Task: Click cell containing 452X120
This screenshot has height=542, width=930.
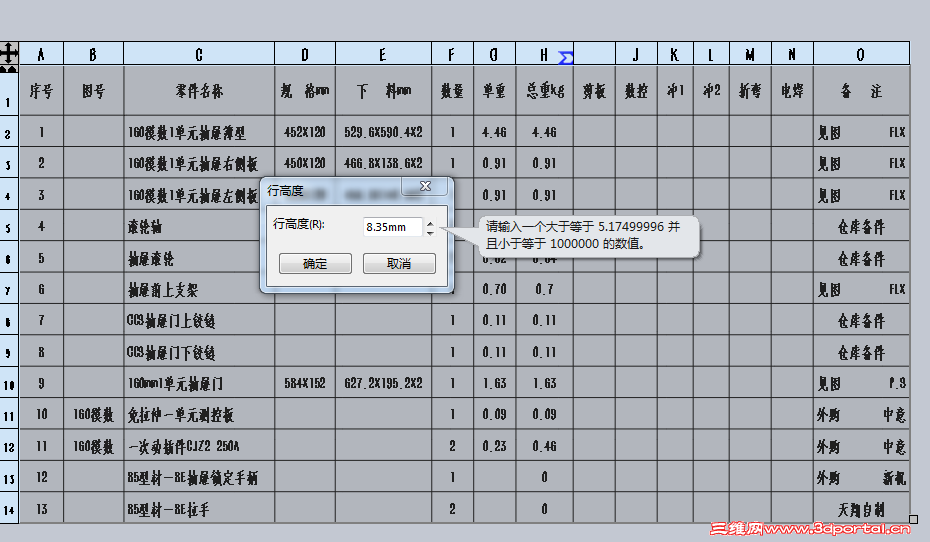Action: 305,132
